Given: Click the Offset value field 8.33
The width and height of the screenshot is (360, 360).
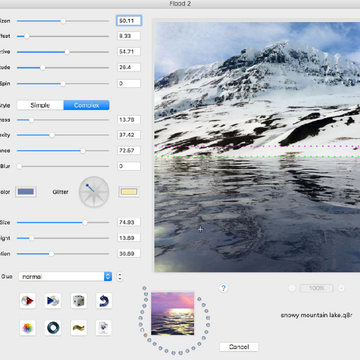Looking at the screenshot, I should click(129, 36).
